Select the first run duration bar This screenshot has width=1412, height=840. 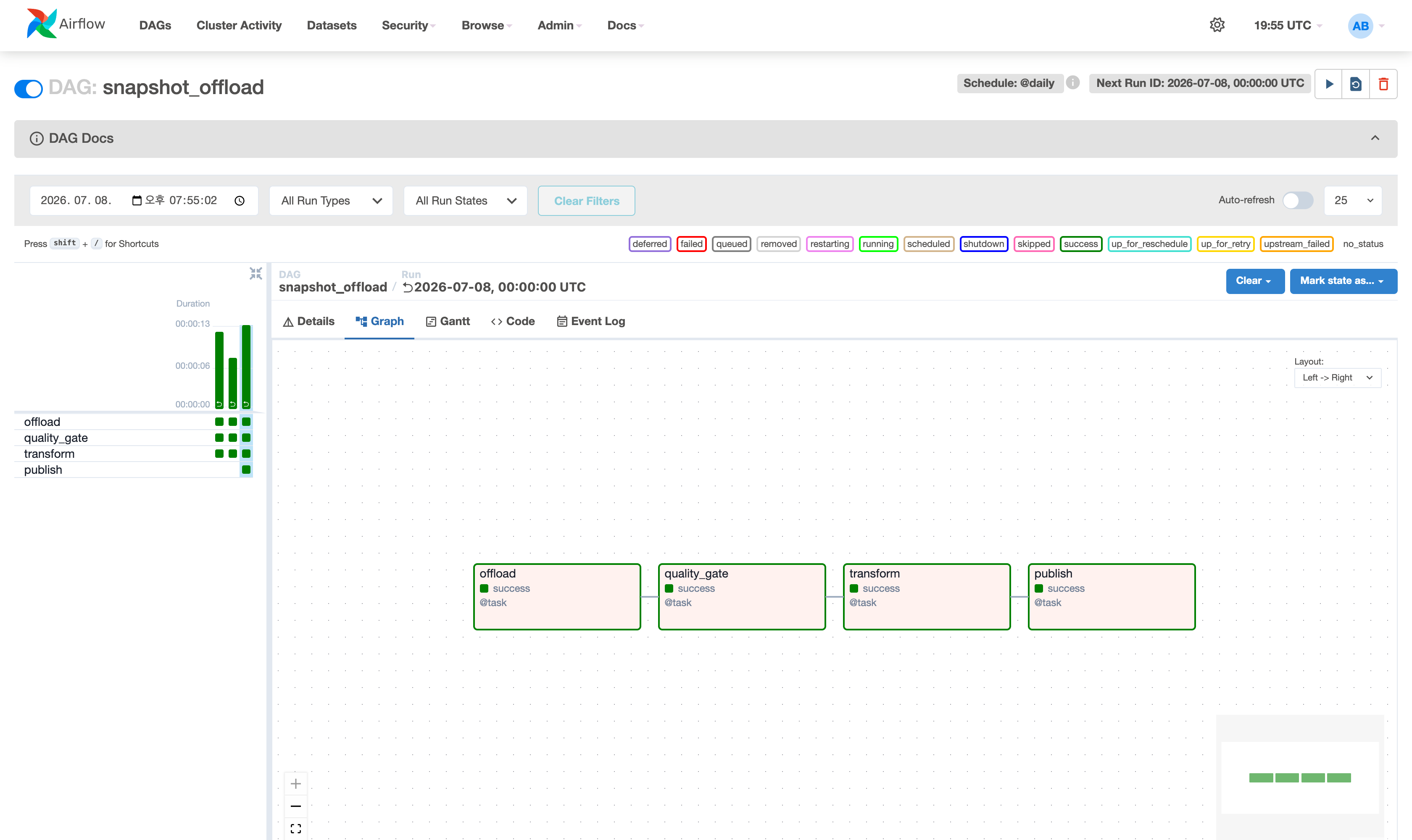tap(219, 370)
